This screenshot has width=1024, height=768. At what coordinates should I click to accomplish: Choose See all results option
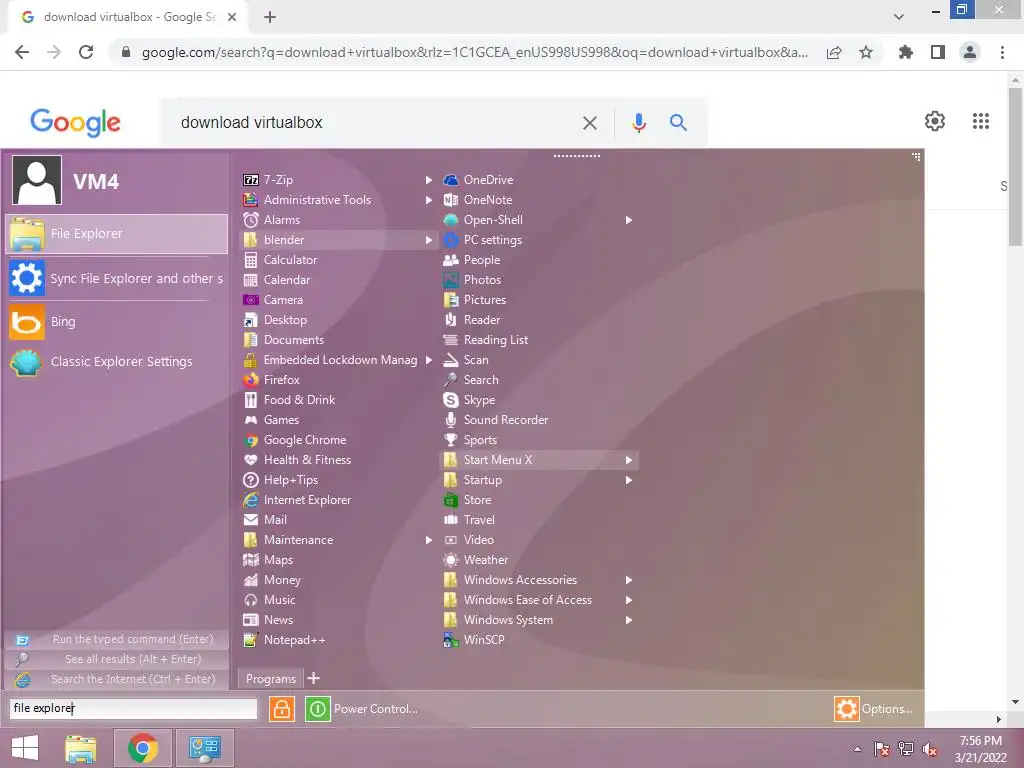[117, 660]
